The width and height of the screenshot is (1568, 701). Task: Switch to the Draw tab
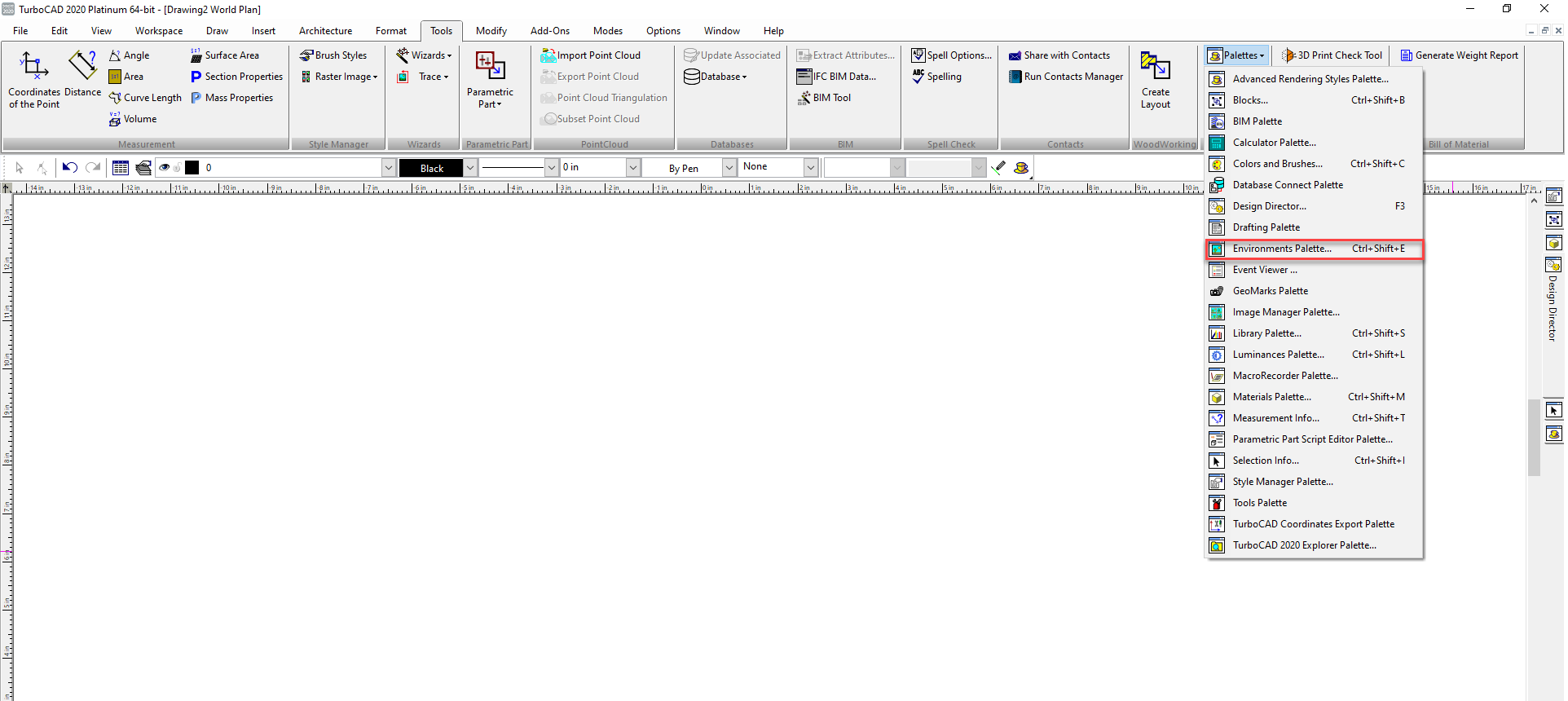pyautogui.click(x=217, y=31)
